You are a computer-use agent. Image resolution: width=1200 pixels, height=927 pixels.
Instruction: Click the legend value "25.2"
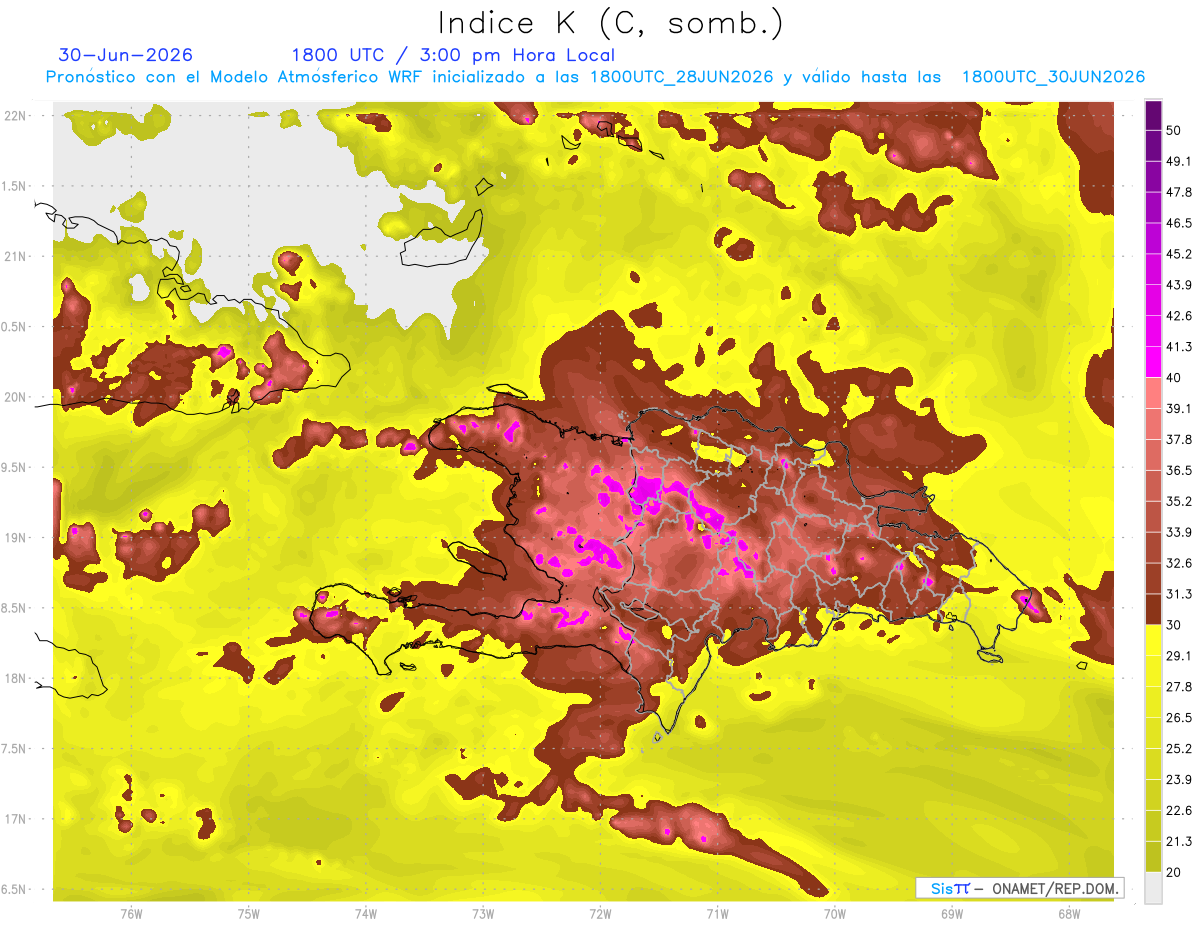[1179, 749]
